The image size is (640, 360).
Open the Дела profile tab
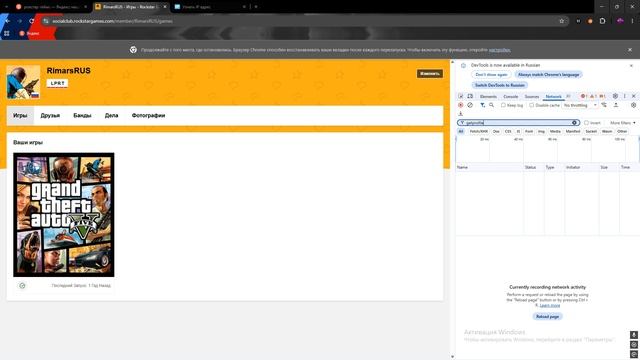(111, 116)
